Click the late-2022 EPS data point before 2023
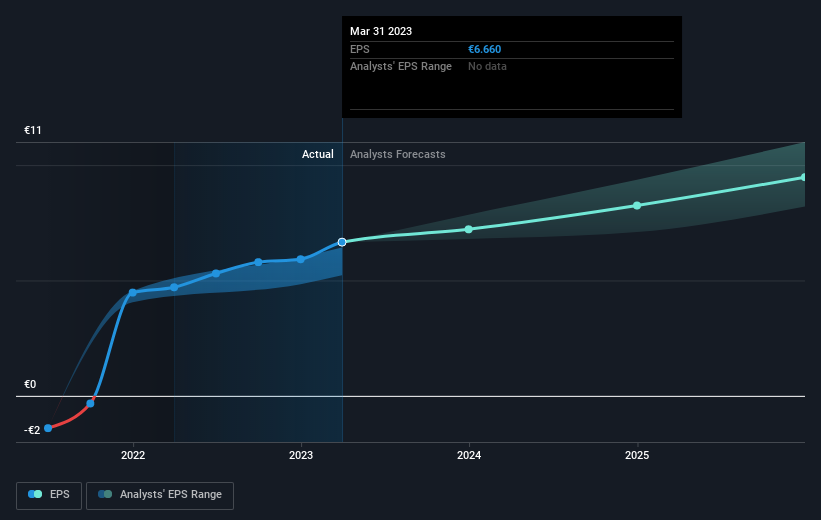The width and height of the screenshot is (821, 520). click(x=258, y=262)
